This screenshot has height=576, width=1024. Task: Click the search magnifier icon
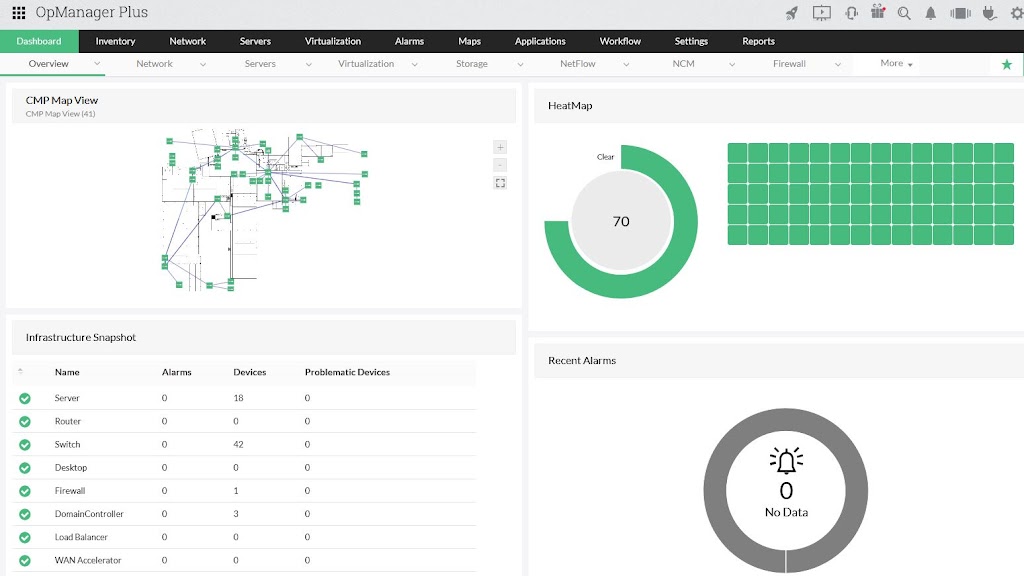tap(904, 13)
